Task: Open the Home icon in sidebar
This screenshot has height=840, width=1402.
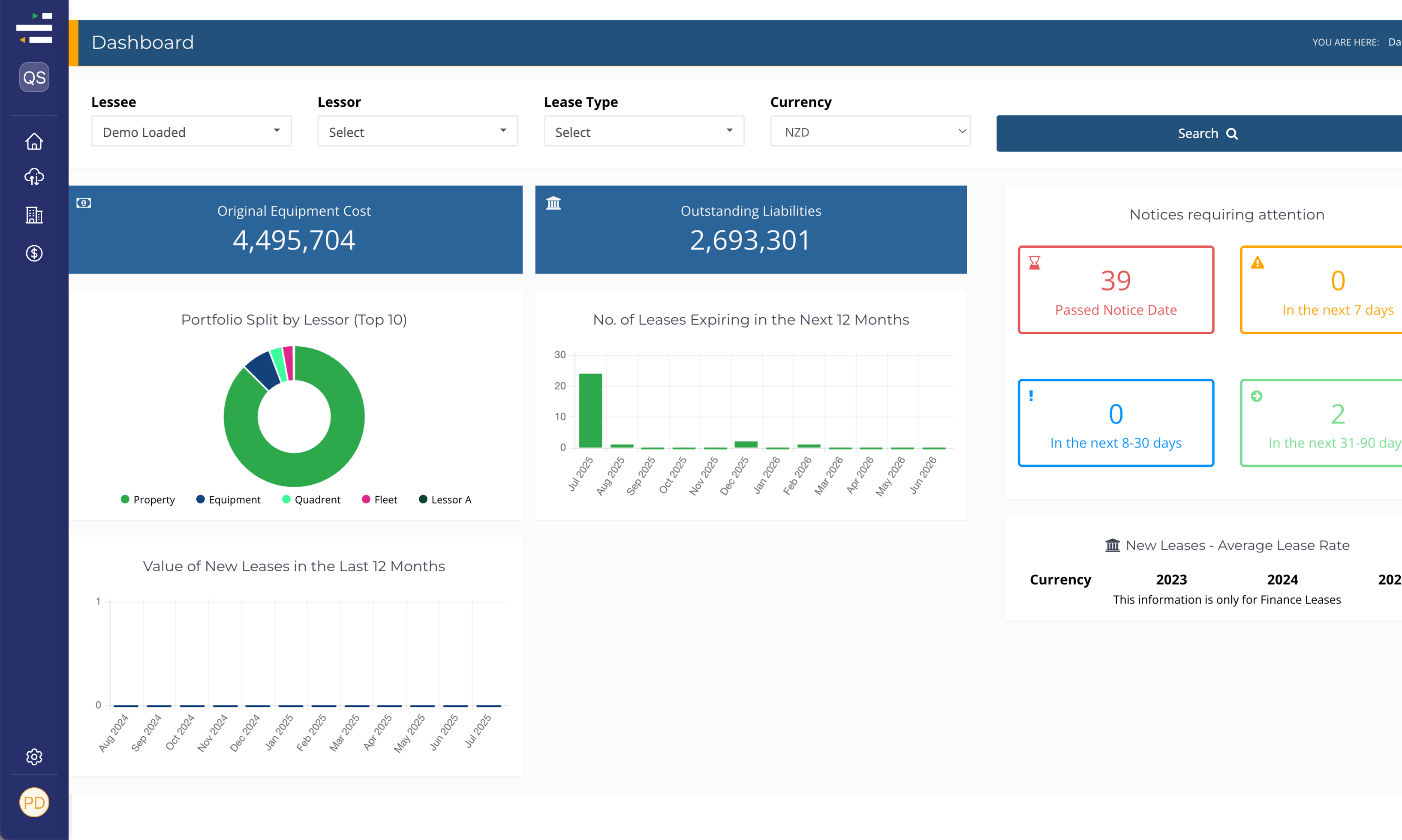Action: tap(34, 141)
